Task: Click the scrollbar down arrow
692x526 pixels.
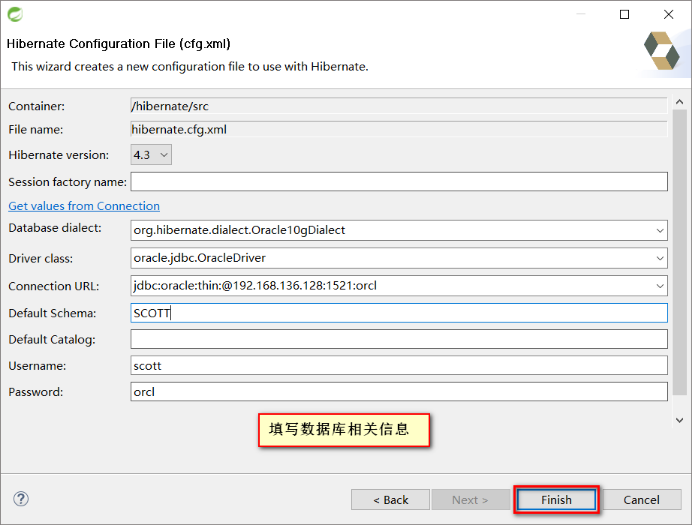Action: click(x=680, y=421)
